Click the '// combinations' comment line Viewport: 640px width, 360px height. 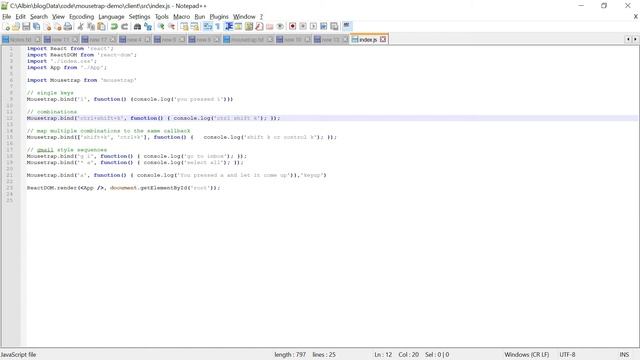[52, 112]
